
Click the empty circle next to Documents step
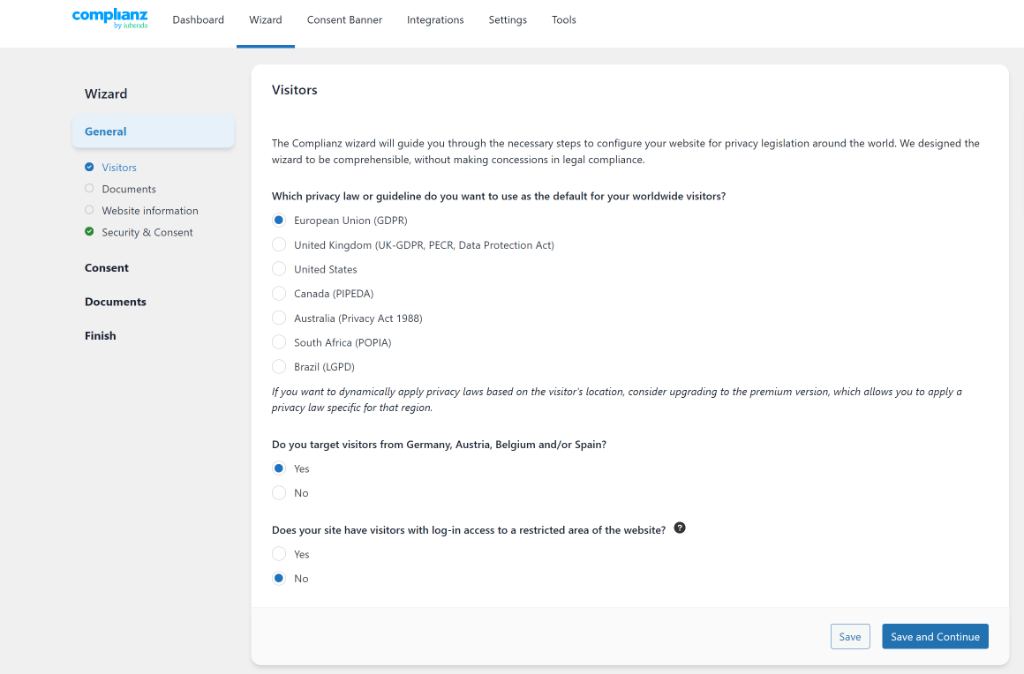(x=91, y=188)
